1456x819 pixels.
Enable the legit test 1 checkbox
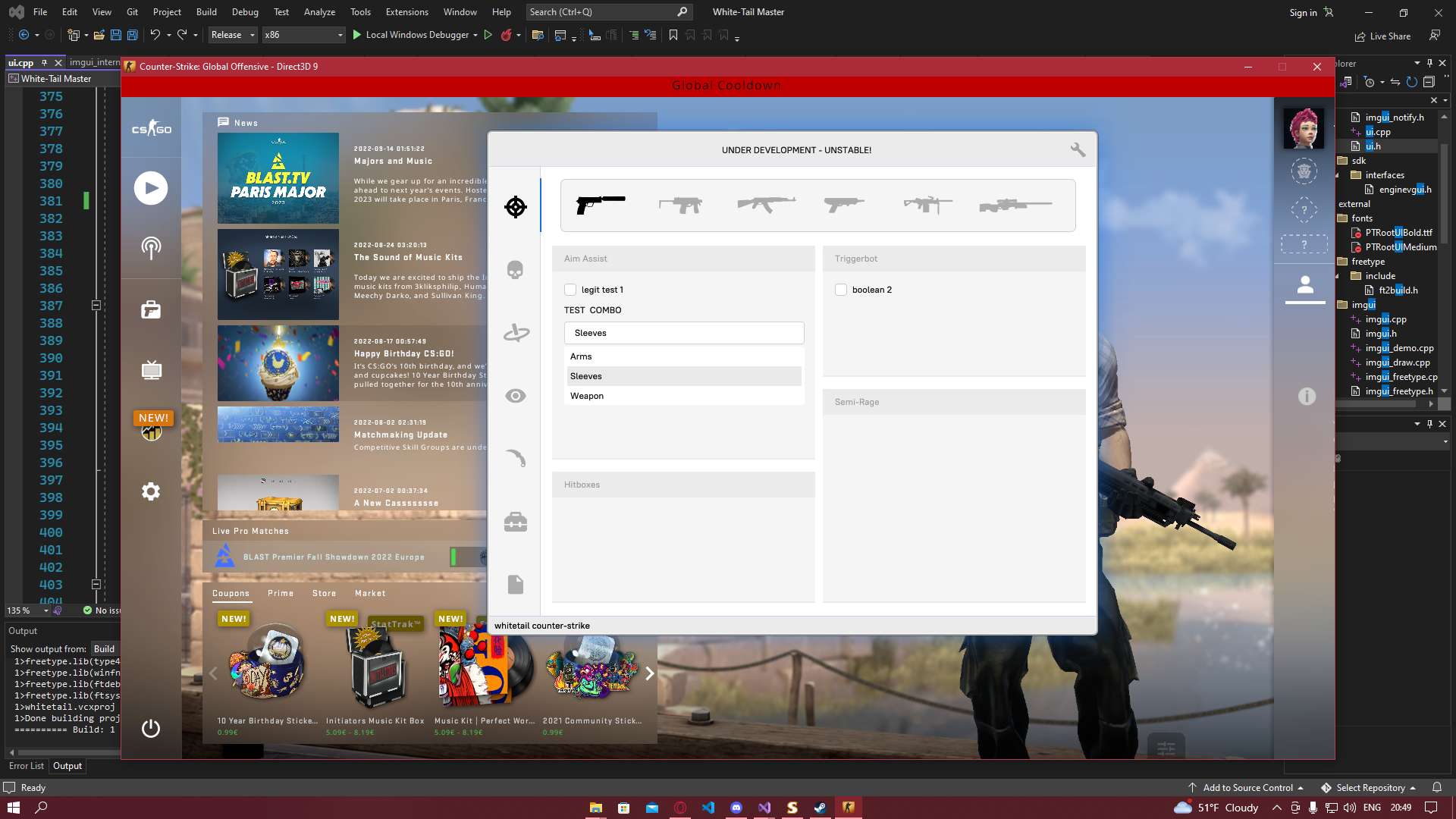point(570,290)
